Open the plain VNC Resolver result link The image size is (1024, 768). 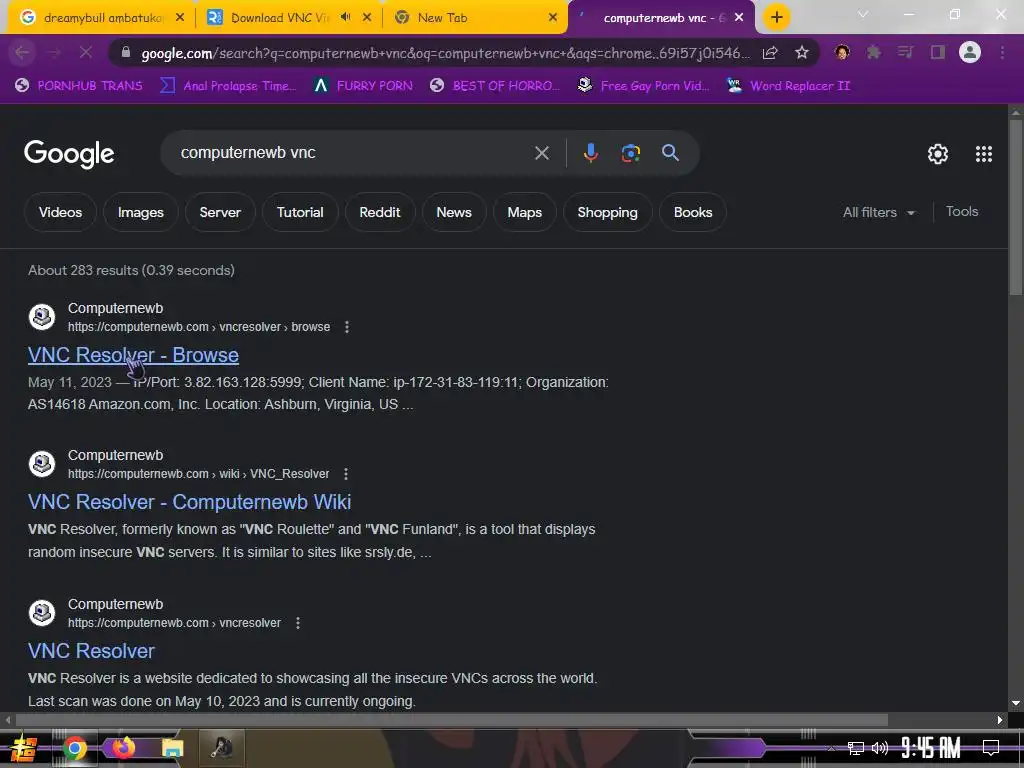pos(91,650)
